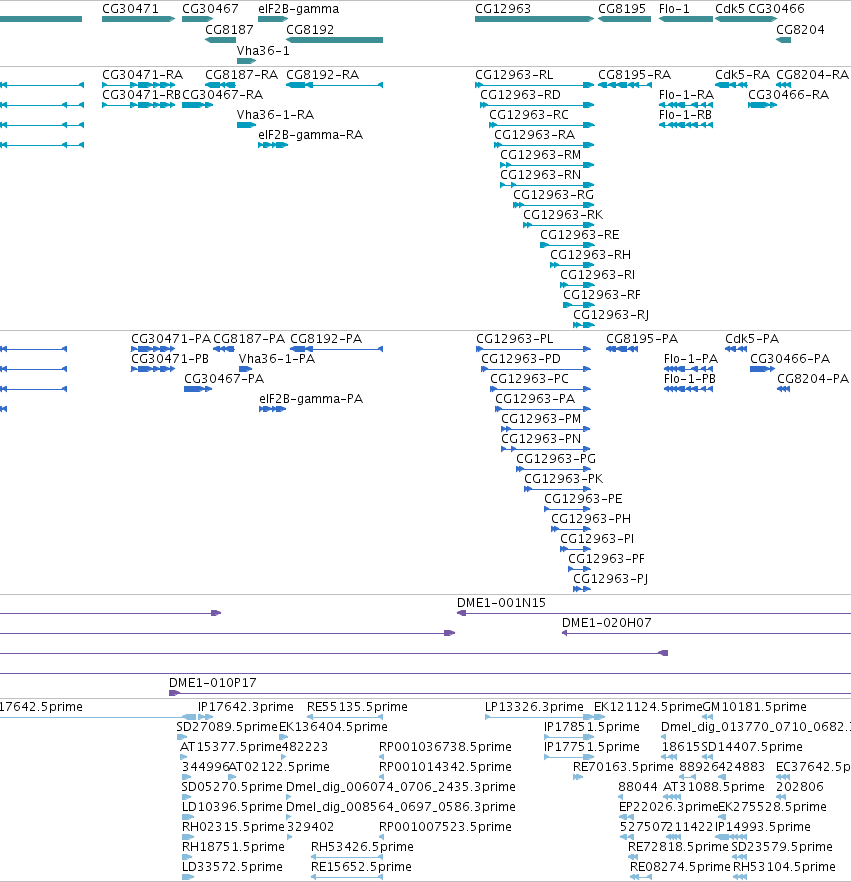This screenshot has width=851, height=882.
Task: Click the CG8187 gene label
Action: tap(229, 30)
